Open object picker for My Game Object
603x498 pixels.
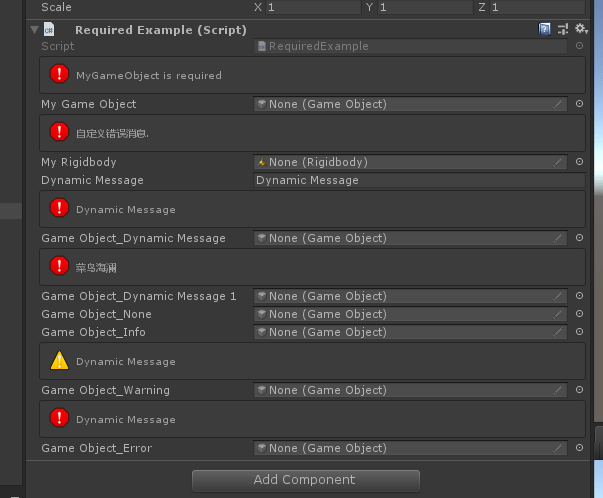pyautogui.click(x=579, y=104)
